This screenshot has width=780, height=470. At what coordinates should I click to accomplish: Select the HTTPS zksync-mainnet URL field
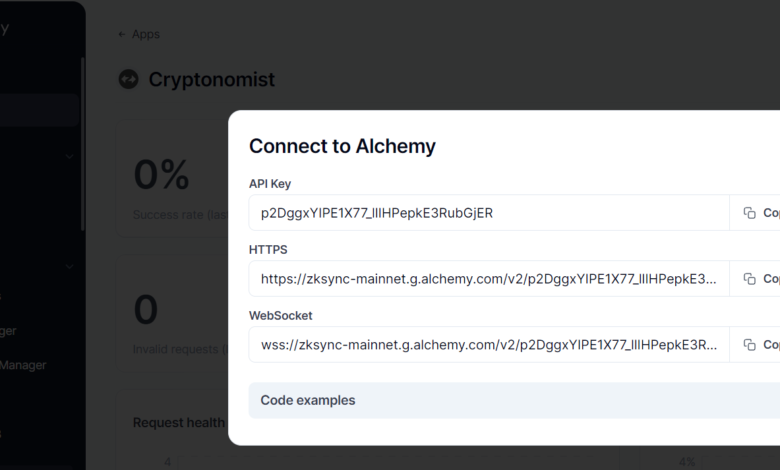tap(489, 279)
